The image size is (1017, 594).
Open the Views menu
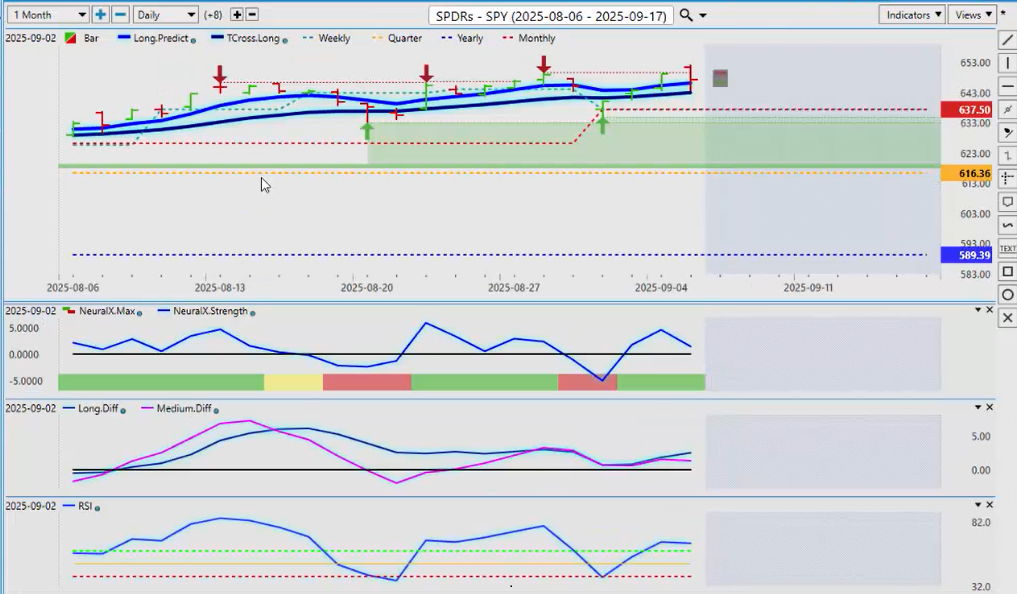(973, 15)
